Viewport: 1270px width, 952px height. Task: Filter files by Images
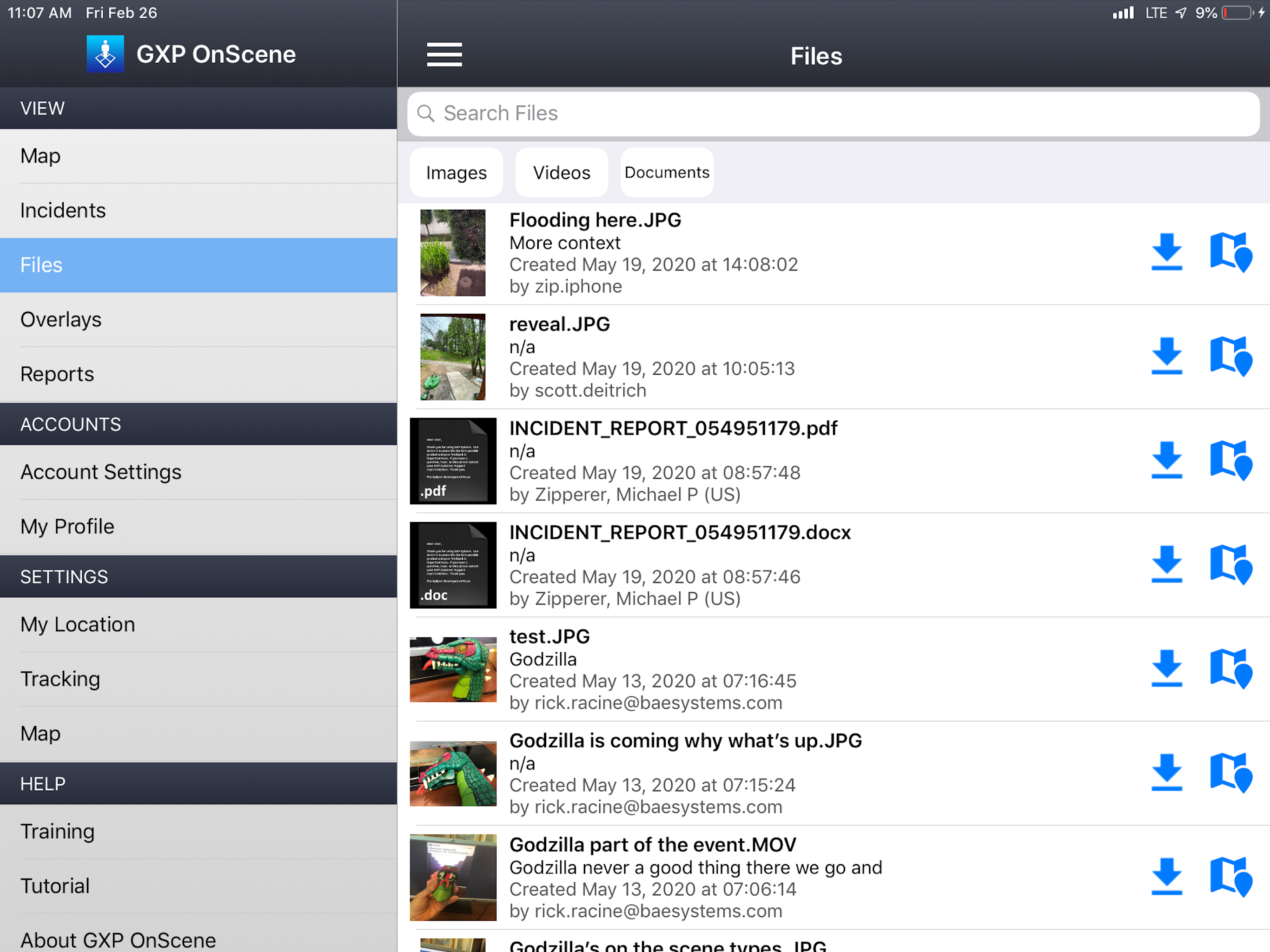coord(456,173)
